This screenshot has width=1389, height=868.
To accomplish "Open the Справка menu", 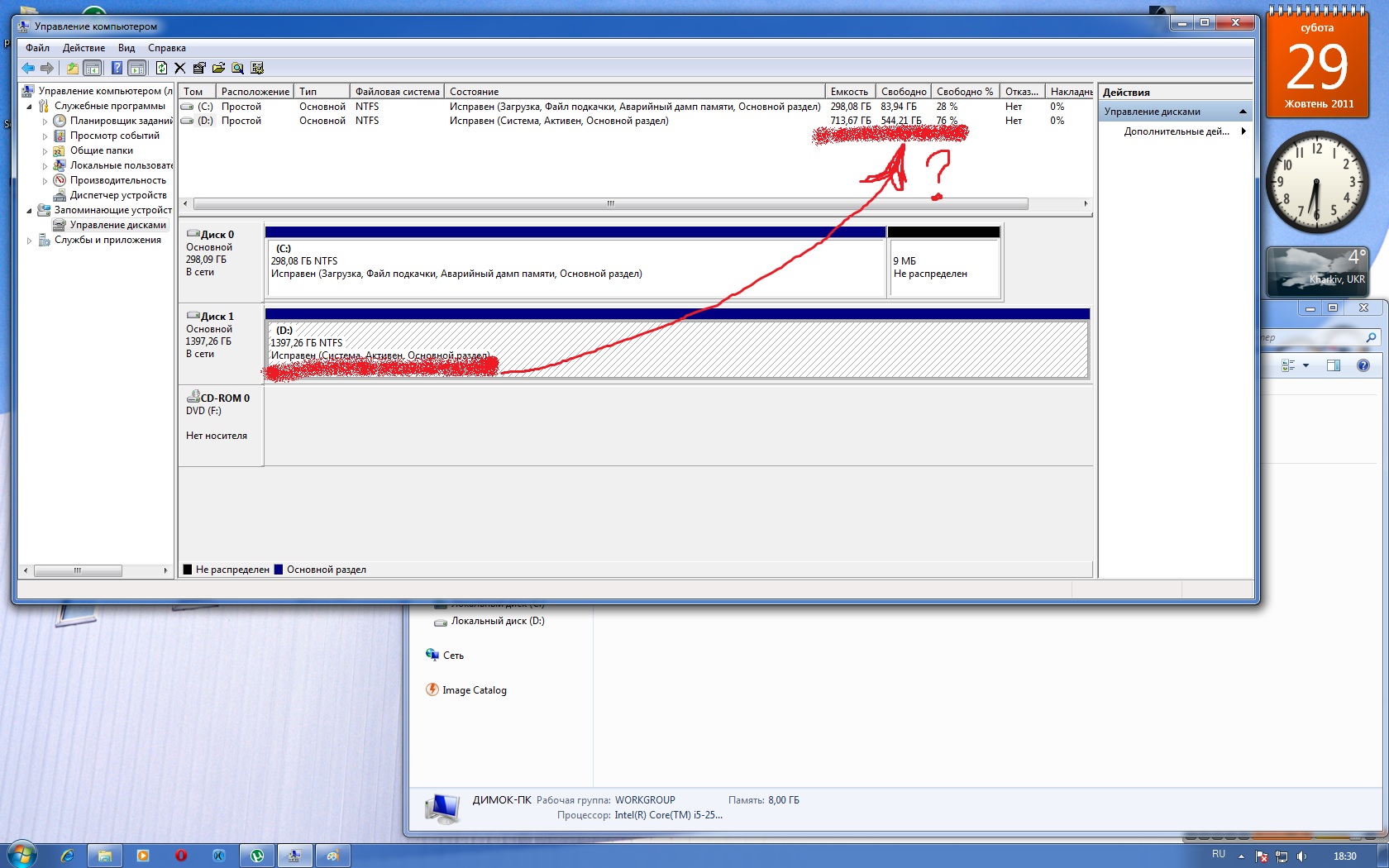I will click(x=167, y=48).
